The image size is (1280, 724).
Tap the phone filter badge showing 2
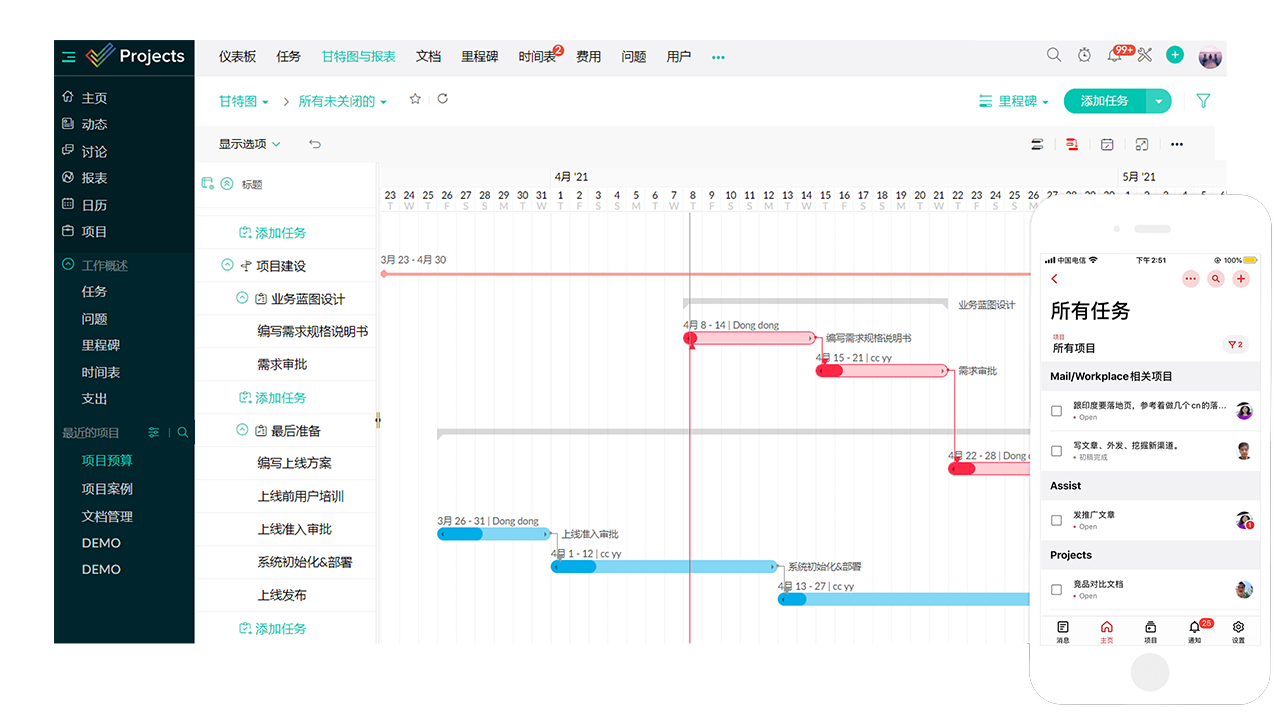(1235, 344)
